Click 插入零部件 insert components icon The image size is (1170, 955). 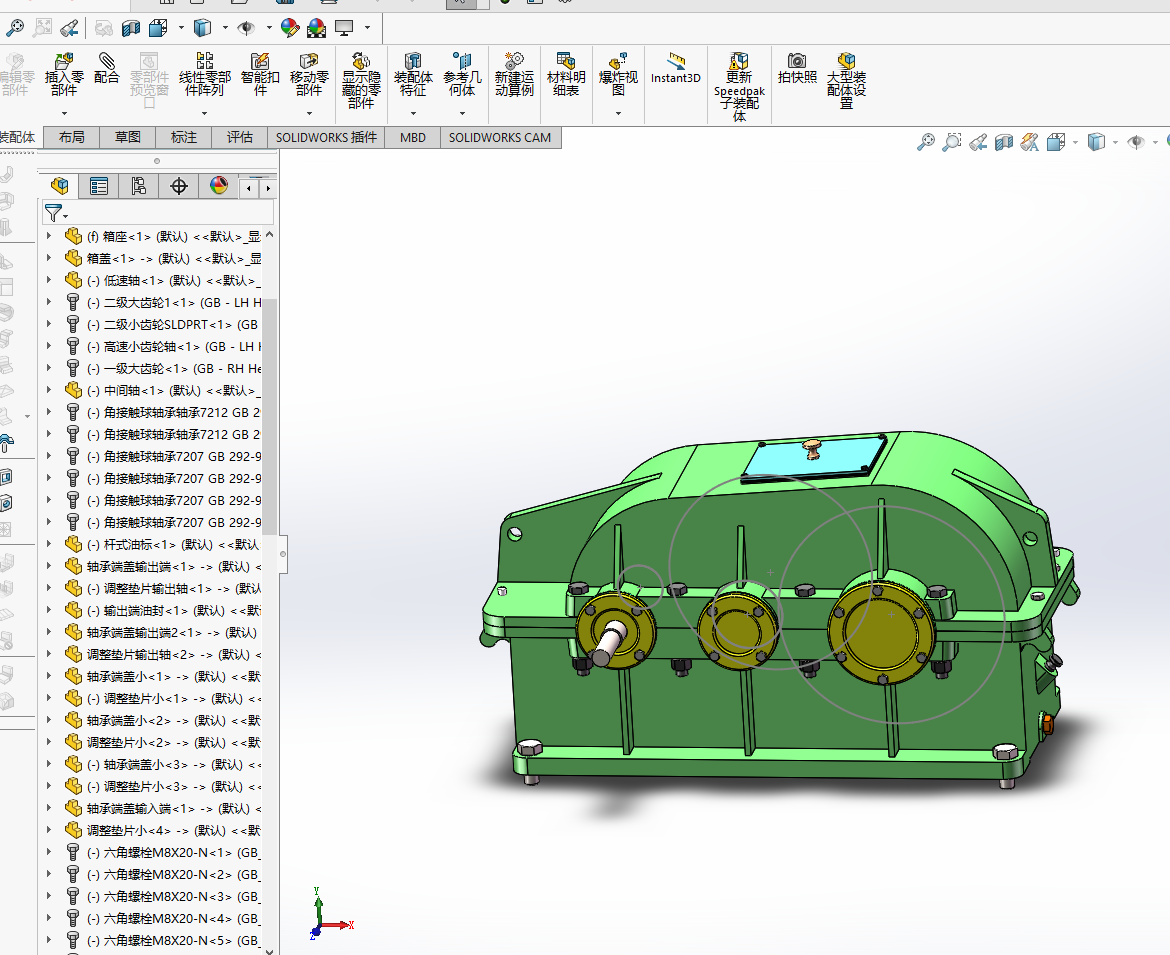click(64, 63)
